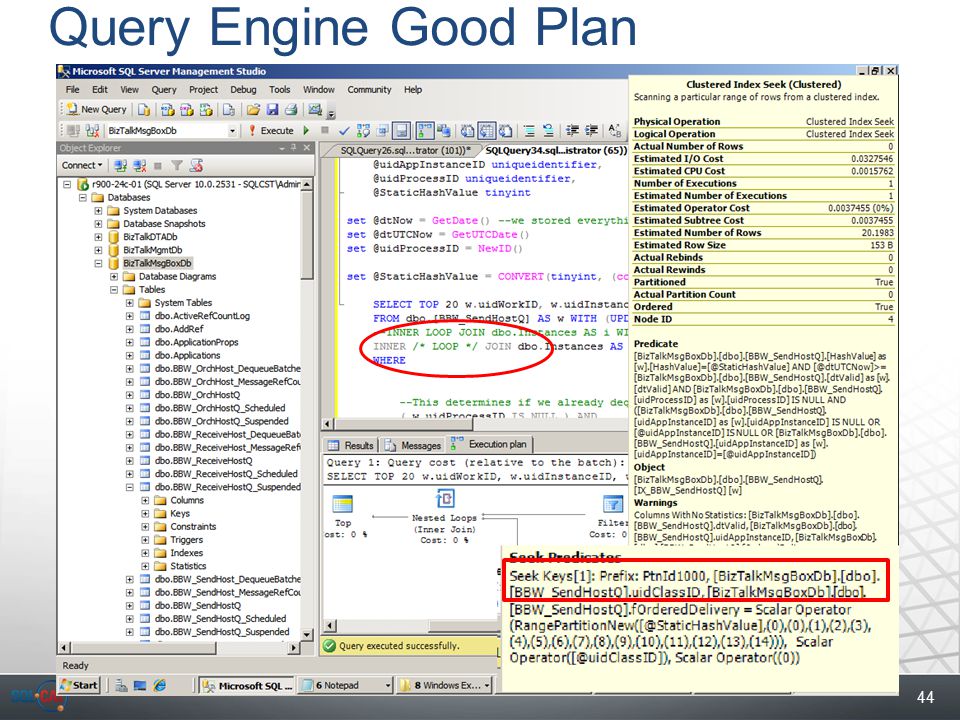This screenshot has width=960, height=720.
Task: Display Estimated Execution Plan icon
Action: pyautogui.click(x=363, y=130)
